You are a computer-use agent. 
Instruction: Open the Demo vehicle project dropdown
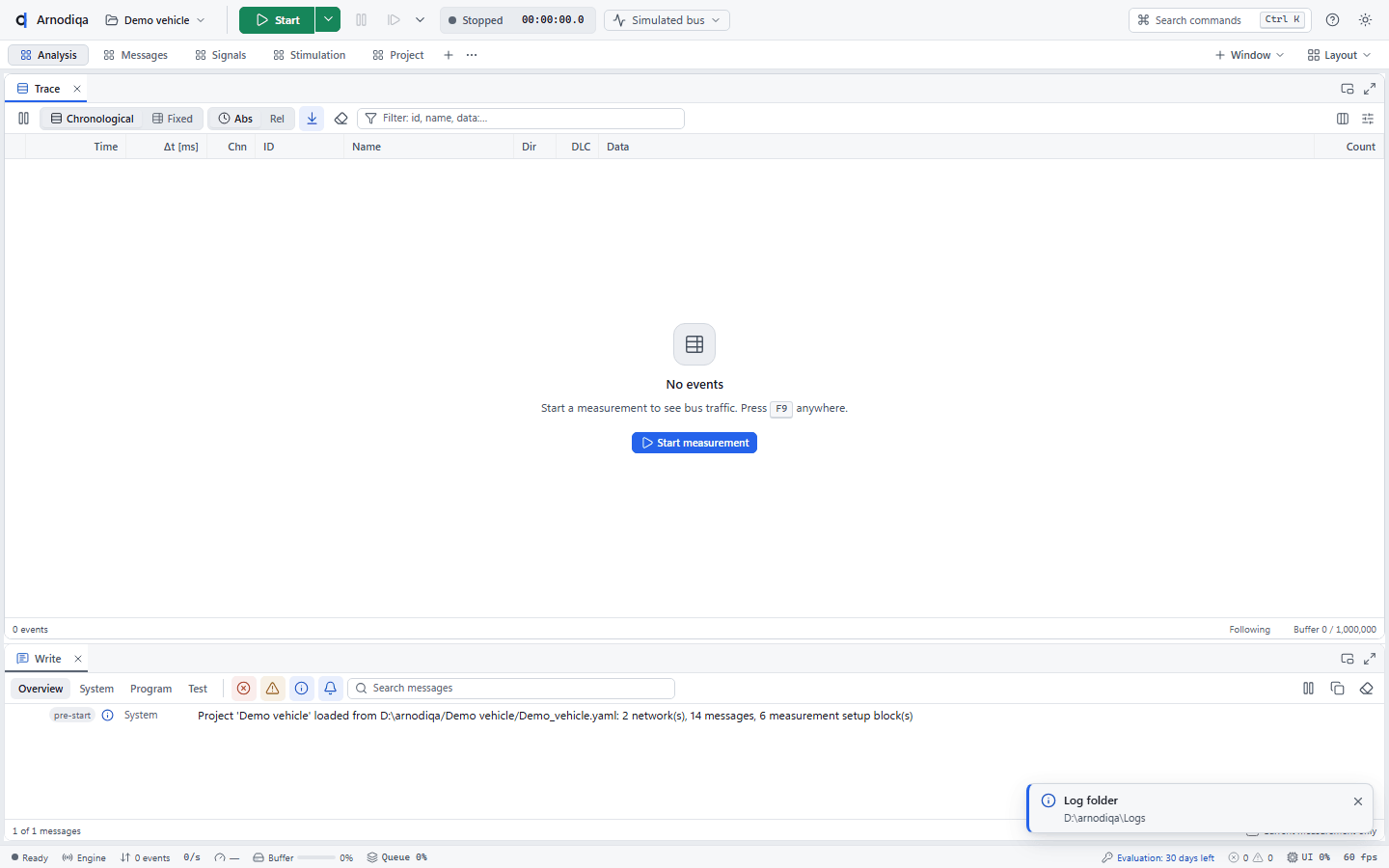click(155, 20)
